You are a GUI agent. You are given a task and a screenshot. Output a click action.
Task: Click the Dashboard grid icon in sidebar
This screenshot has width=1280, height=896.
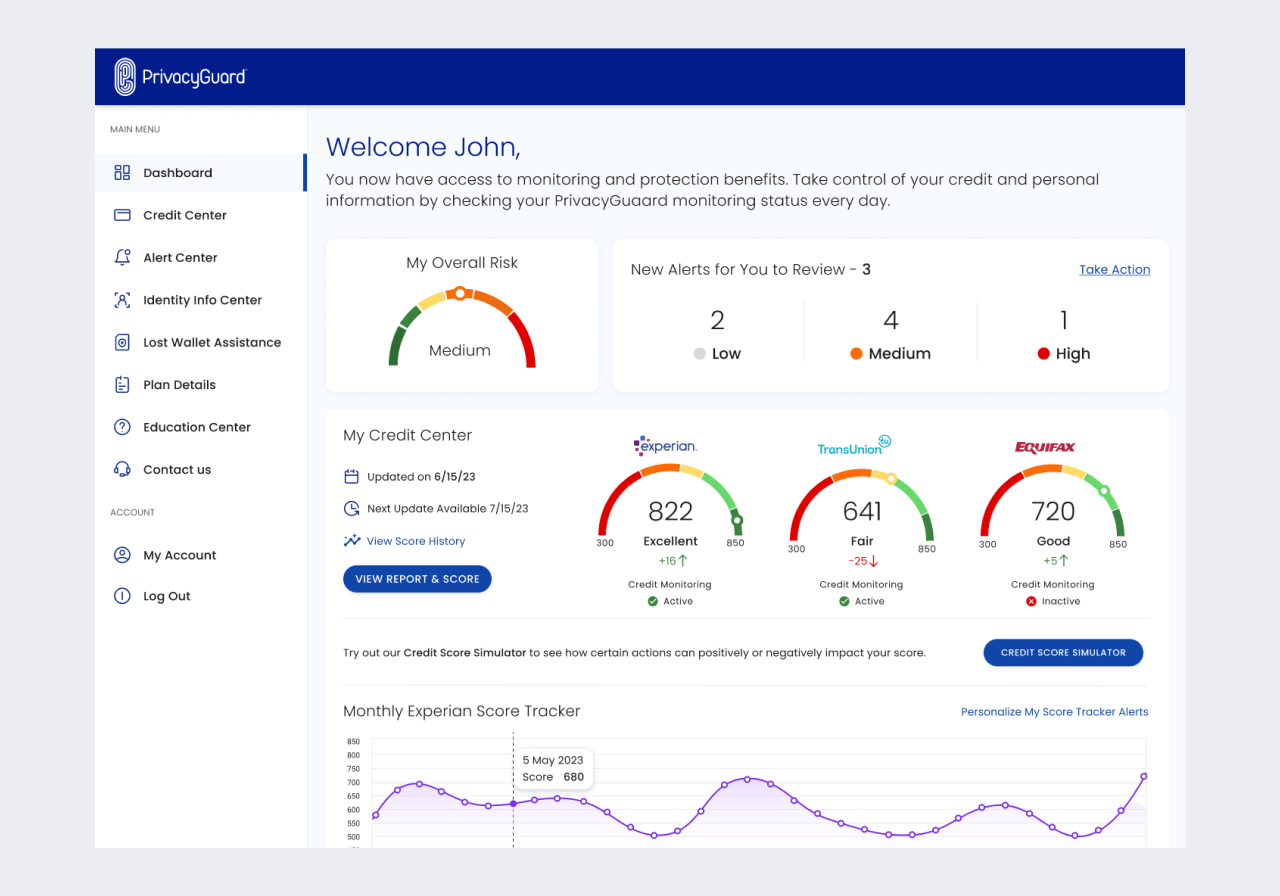pyautogui.click(x=122, y=173)
